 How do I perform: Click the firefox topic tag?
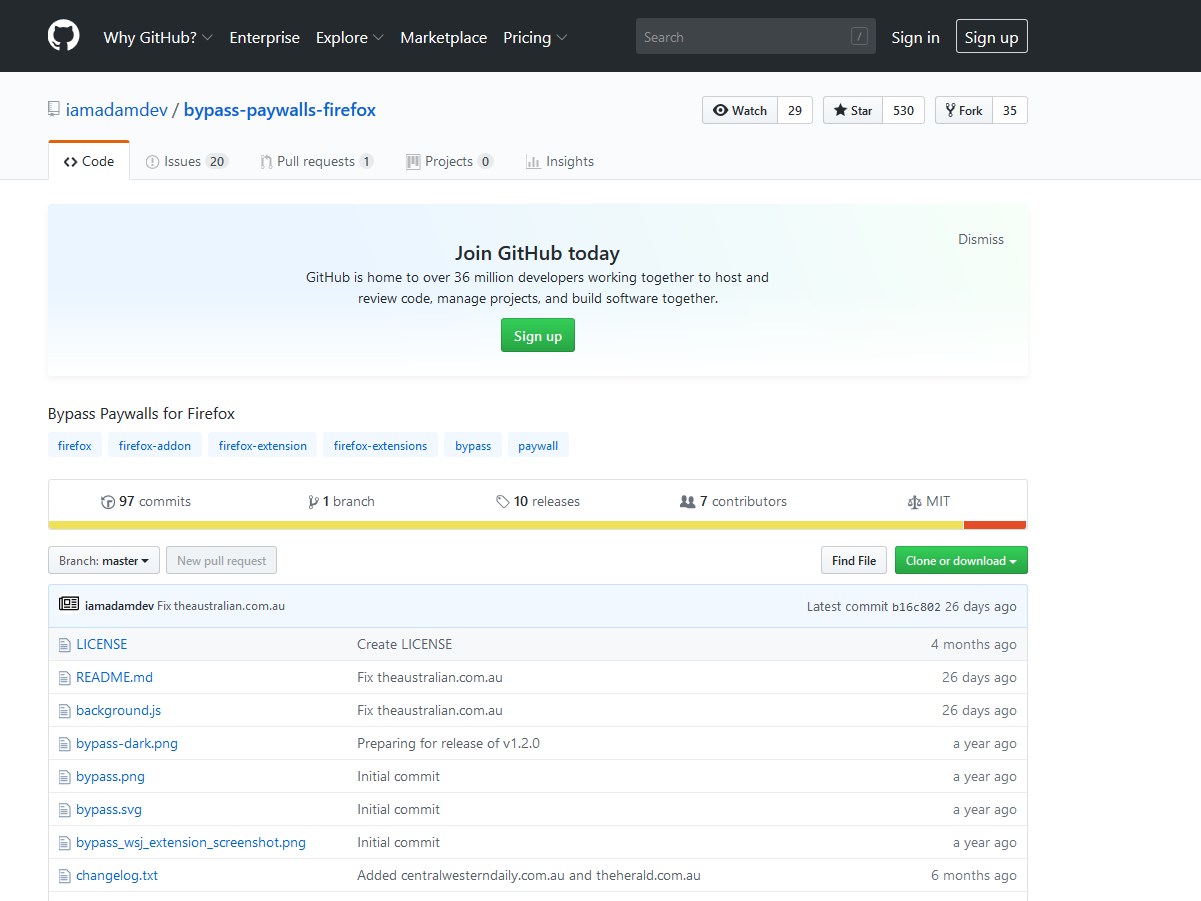tap(75, 445)
